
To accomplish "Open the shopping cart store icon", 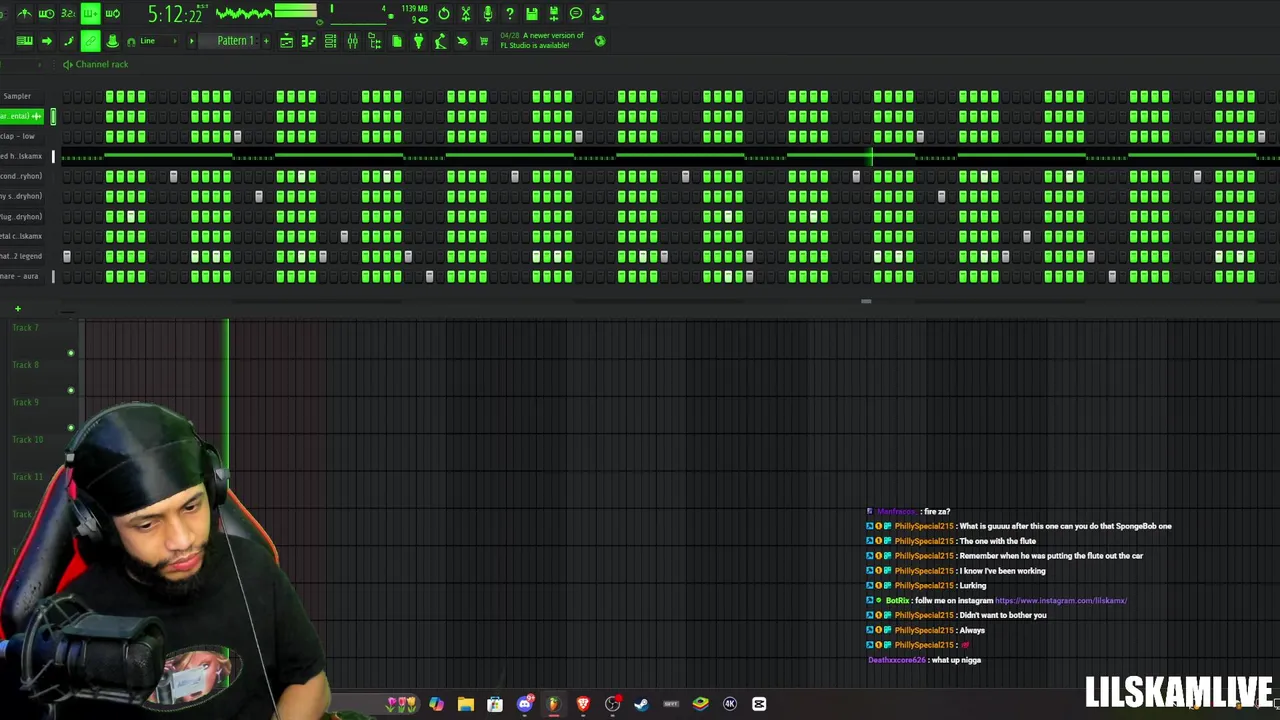I will pos(484,41).
